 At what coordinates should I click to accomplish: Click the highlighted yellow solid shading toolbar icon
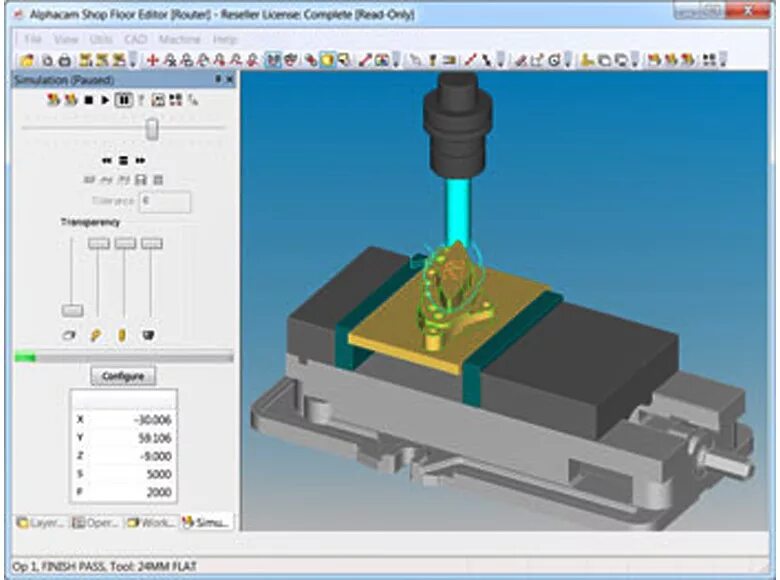coord(327,61)
